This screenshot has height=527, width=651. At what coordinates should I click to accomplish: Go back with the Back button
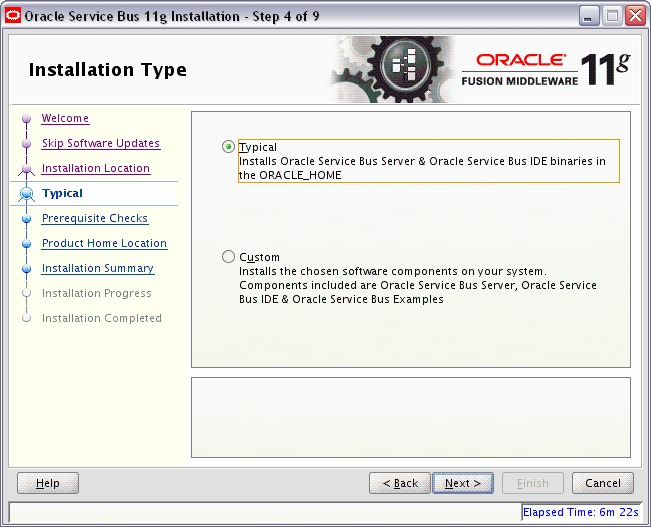coord(399,483)
